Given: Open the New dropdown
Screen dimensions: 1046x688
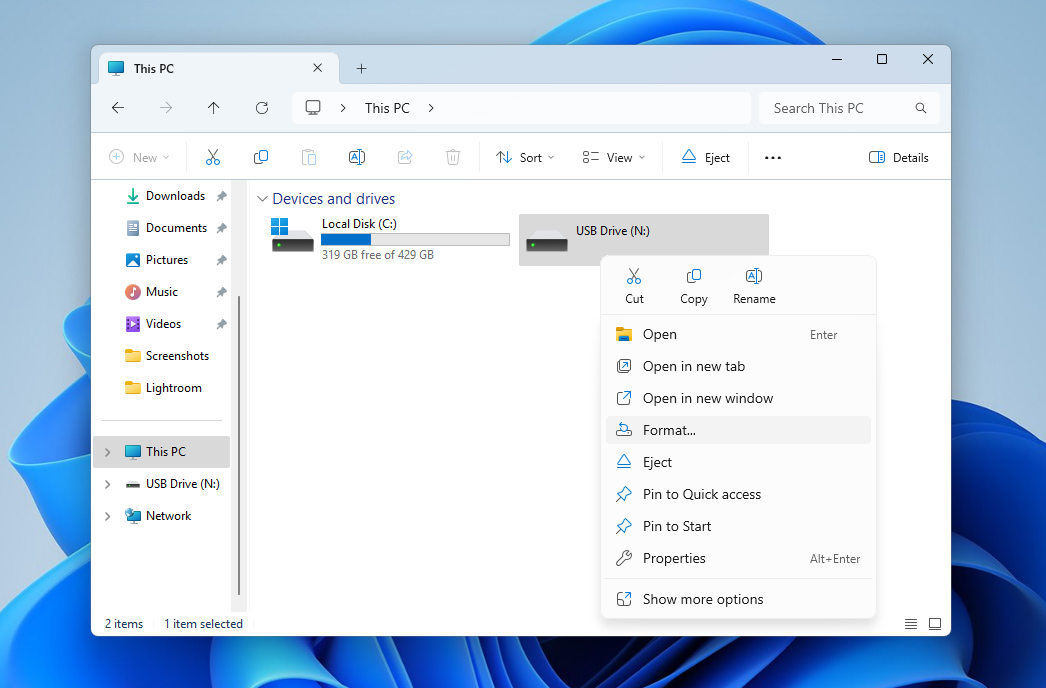Looking at the screenshot, I should coord(139,157).
